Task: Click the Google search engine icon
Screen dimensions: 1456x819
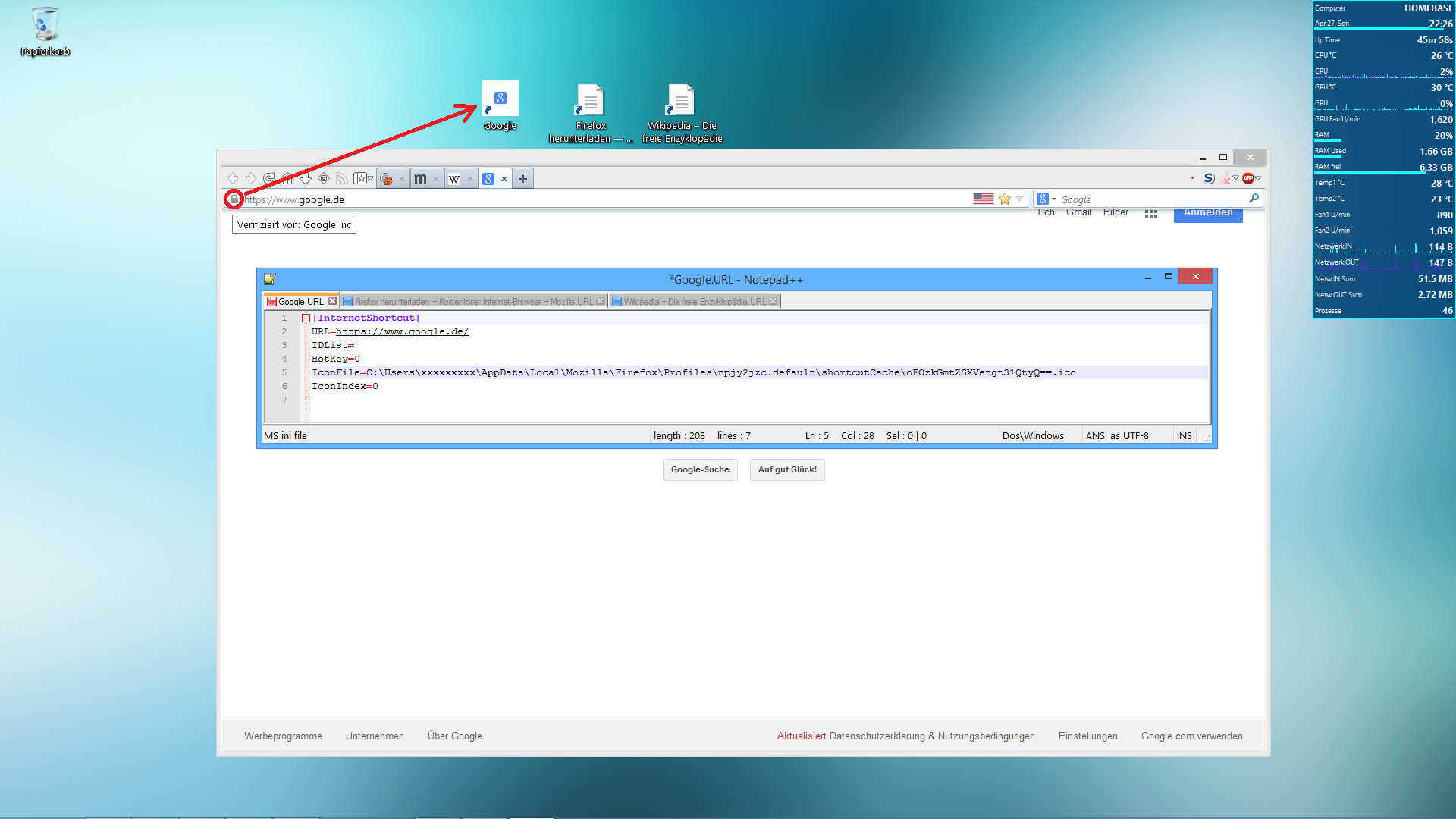Action: pyautogui.click(x=1043, y=199)
